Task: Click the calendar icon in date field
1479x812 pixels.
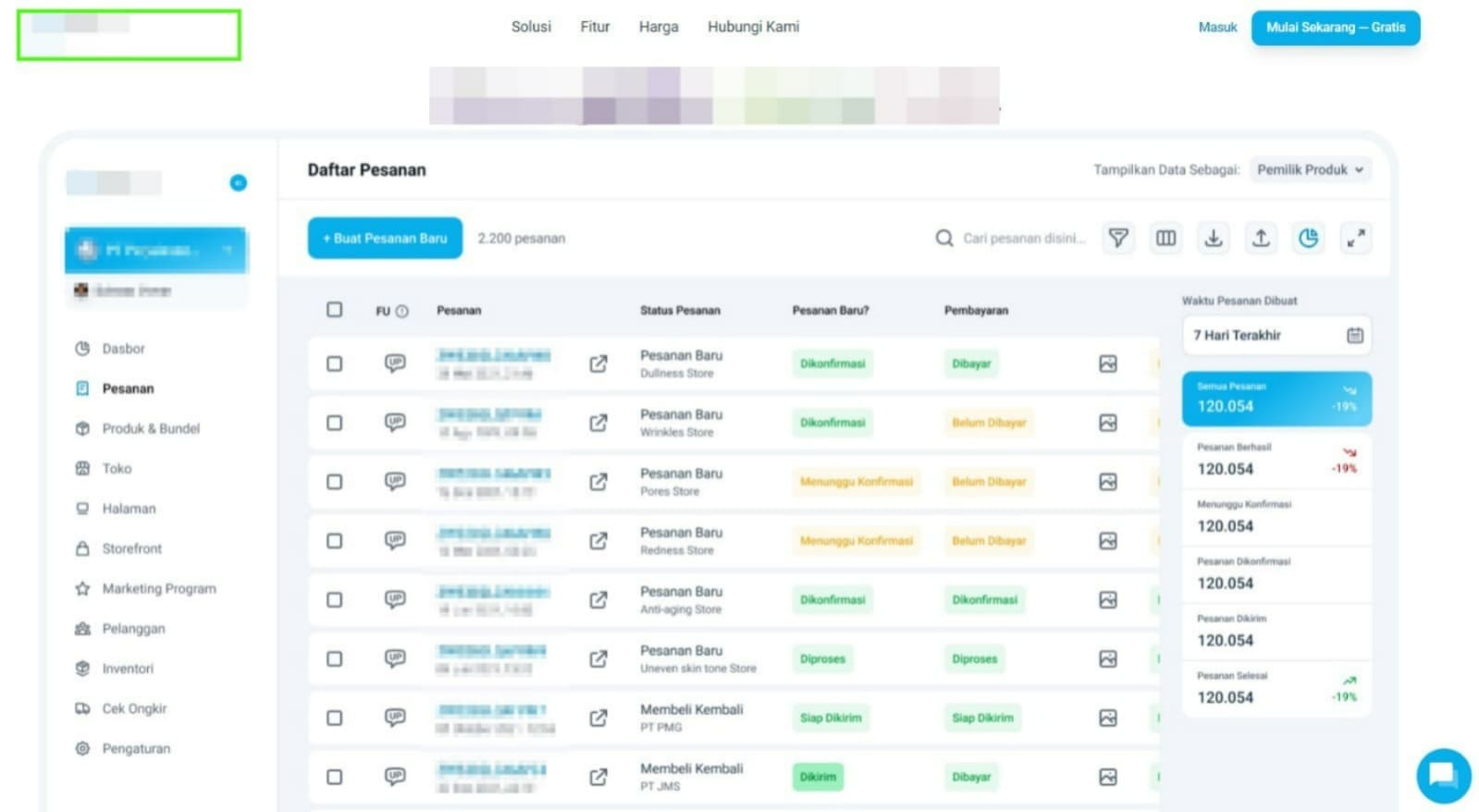Action: [x=1355, y=335]
